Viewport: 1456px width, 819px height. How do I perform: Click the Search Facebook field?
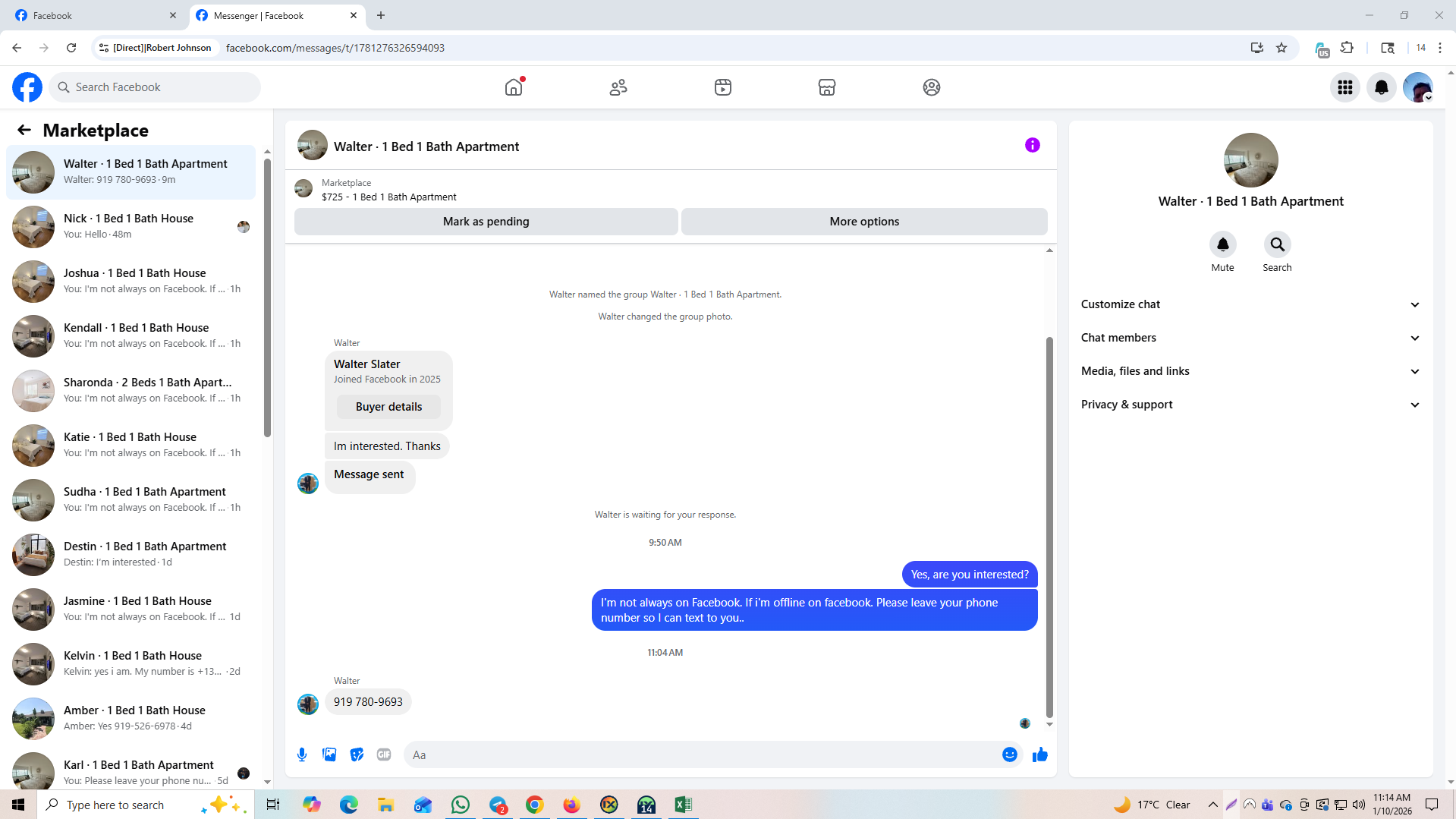[x=155, y=87]
